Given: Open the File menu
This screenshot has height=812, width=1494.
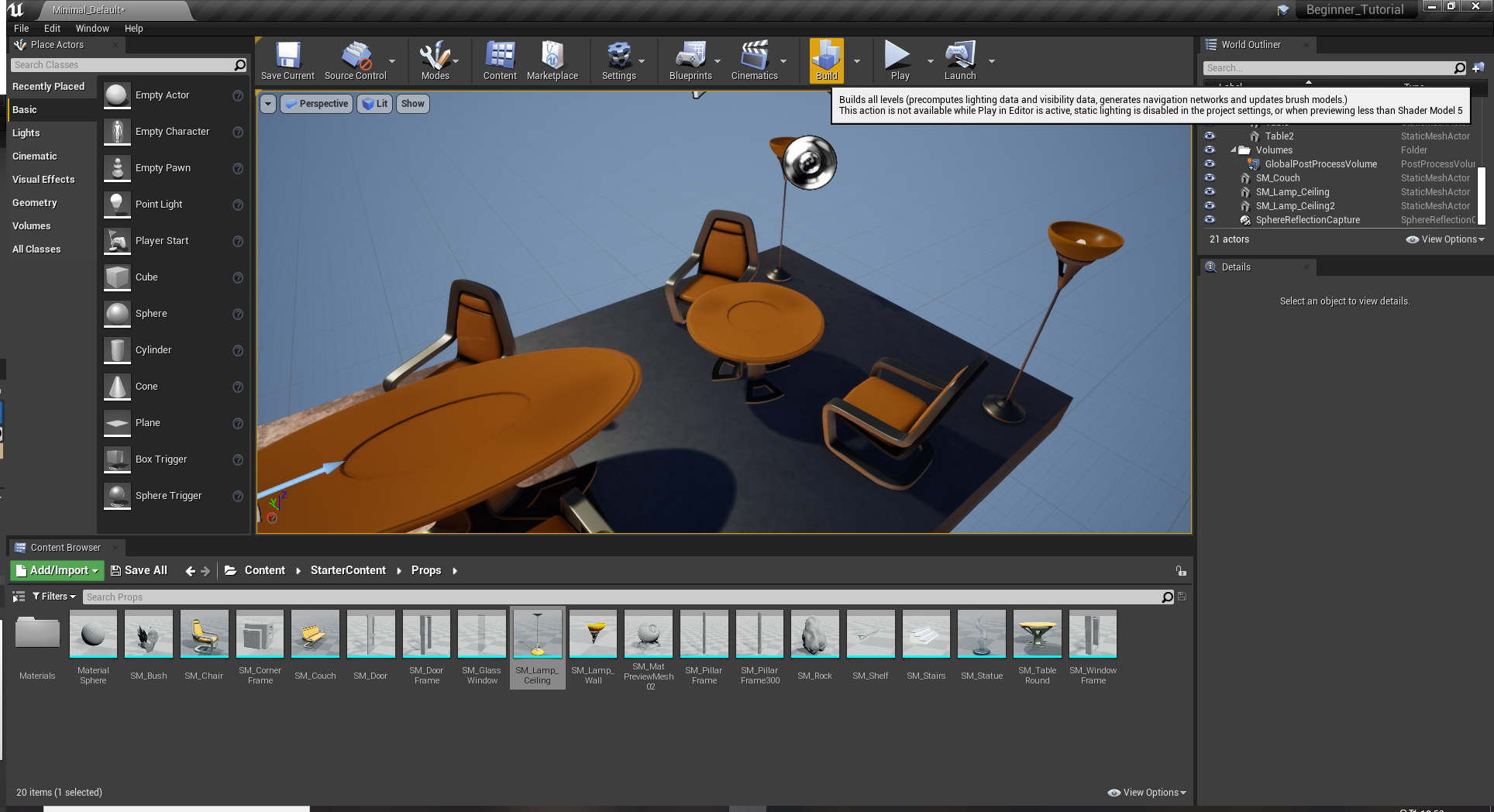Looking at the screenshot, I should (22, 28).
